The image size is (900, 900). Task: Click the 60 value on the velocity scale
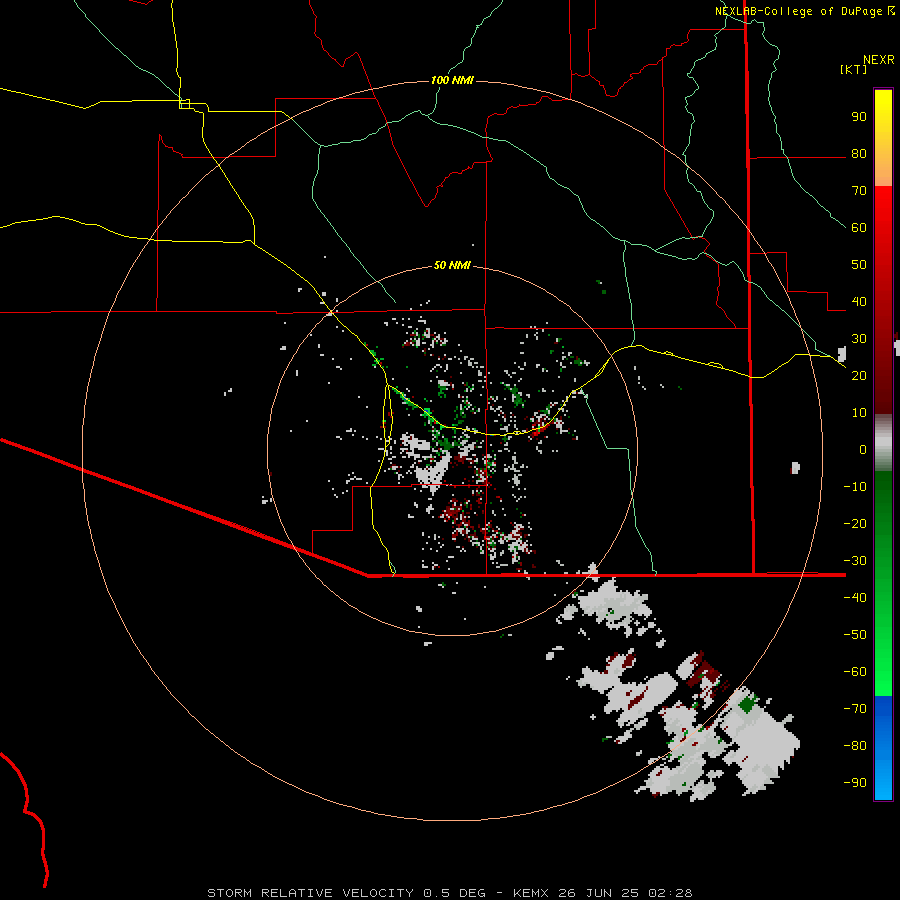859,228
